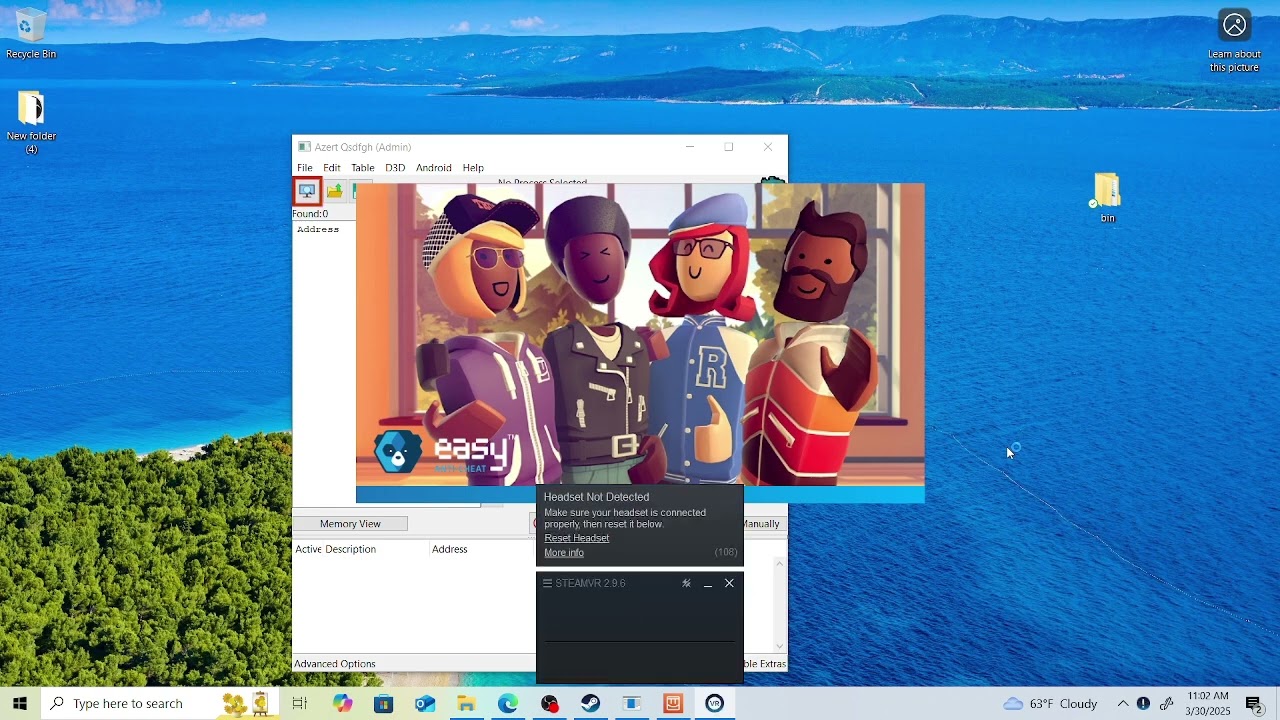Open the Edit menu
1280x720 pixels.
point(332,168)
